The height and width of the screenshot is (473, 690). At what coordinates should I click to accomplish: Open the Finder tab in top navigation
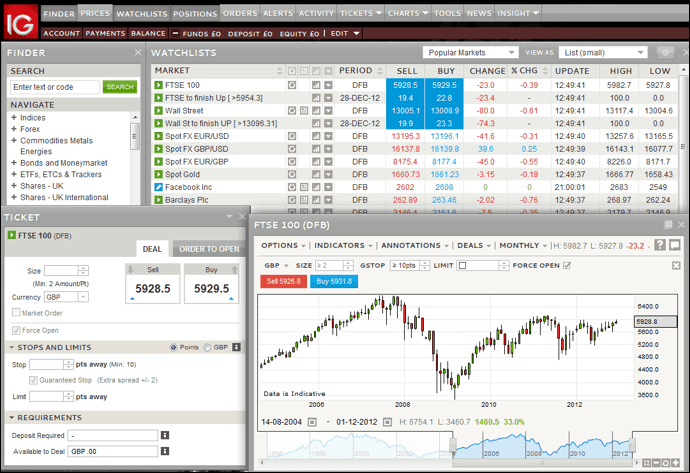(59, 14)
